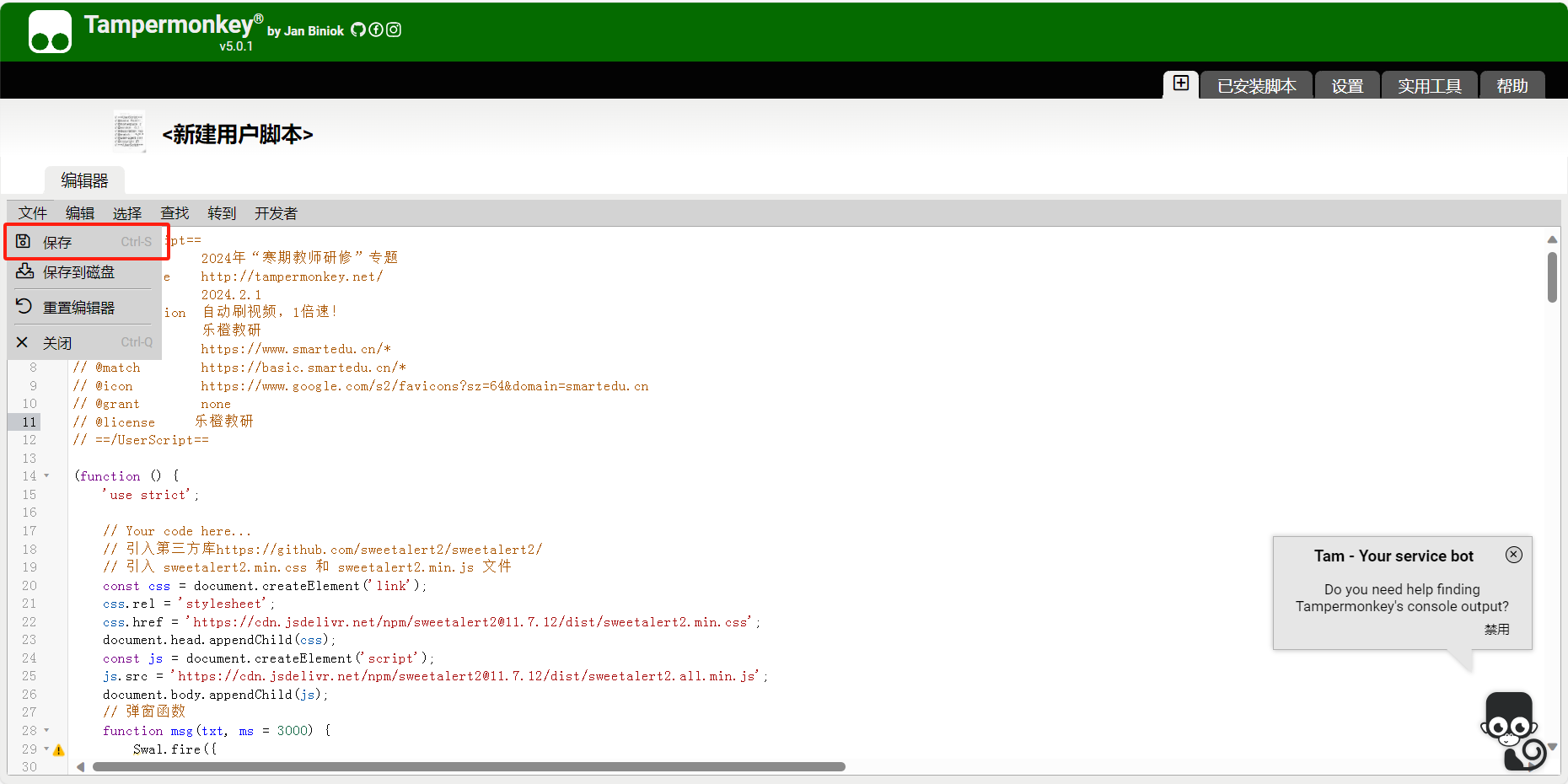This screenshot has height=784, width=1568.
Task: Click the save-to-disk download icon
Action: tap(24, 271)
